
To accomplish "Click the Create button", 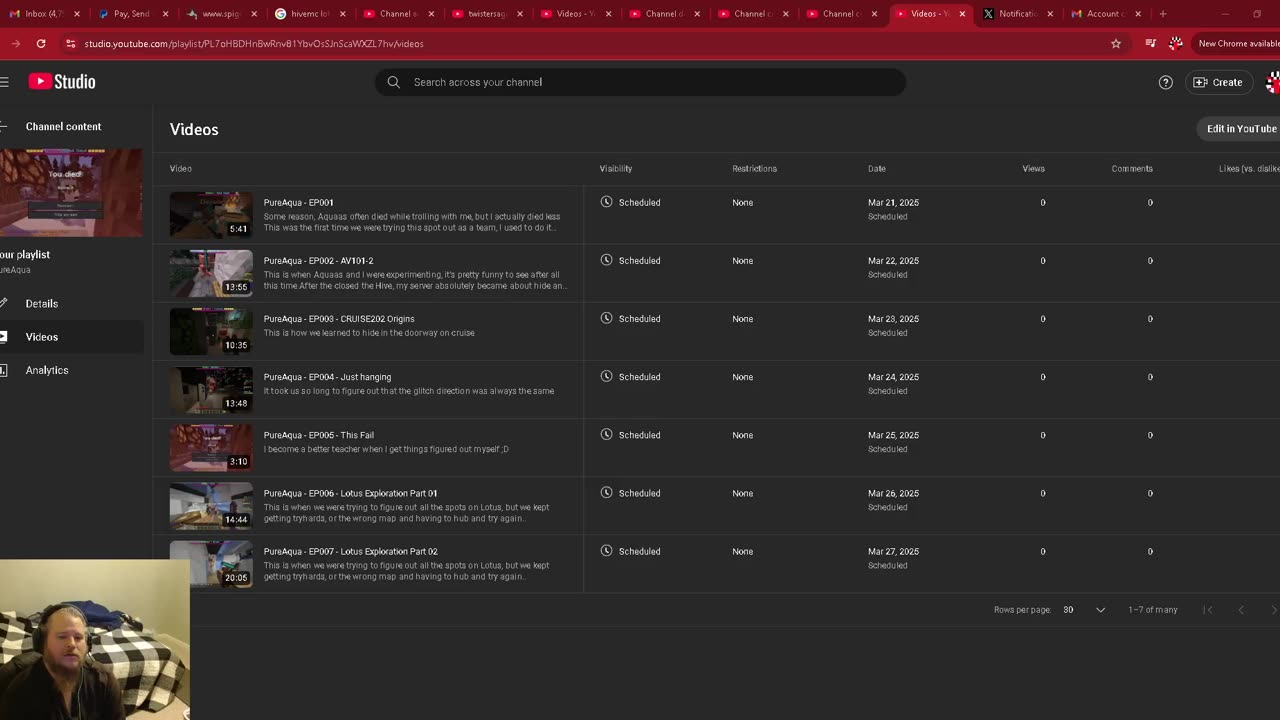I will (1218, 82).
